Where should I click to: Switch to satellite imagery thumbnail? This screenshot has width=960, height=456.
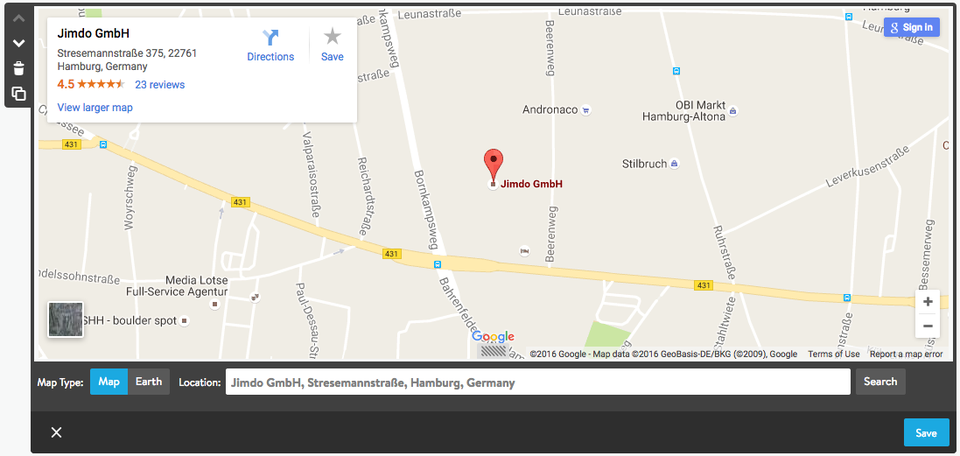pos(66,320)
